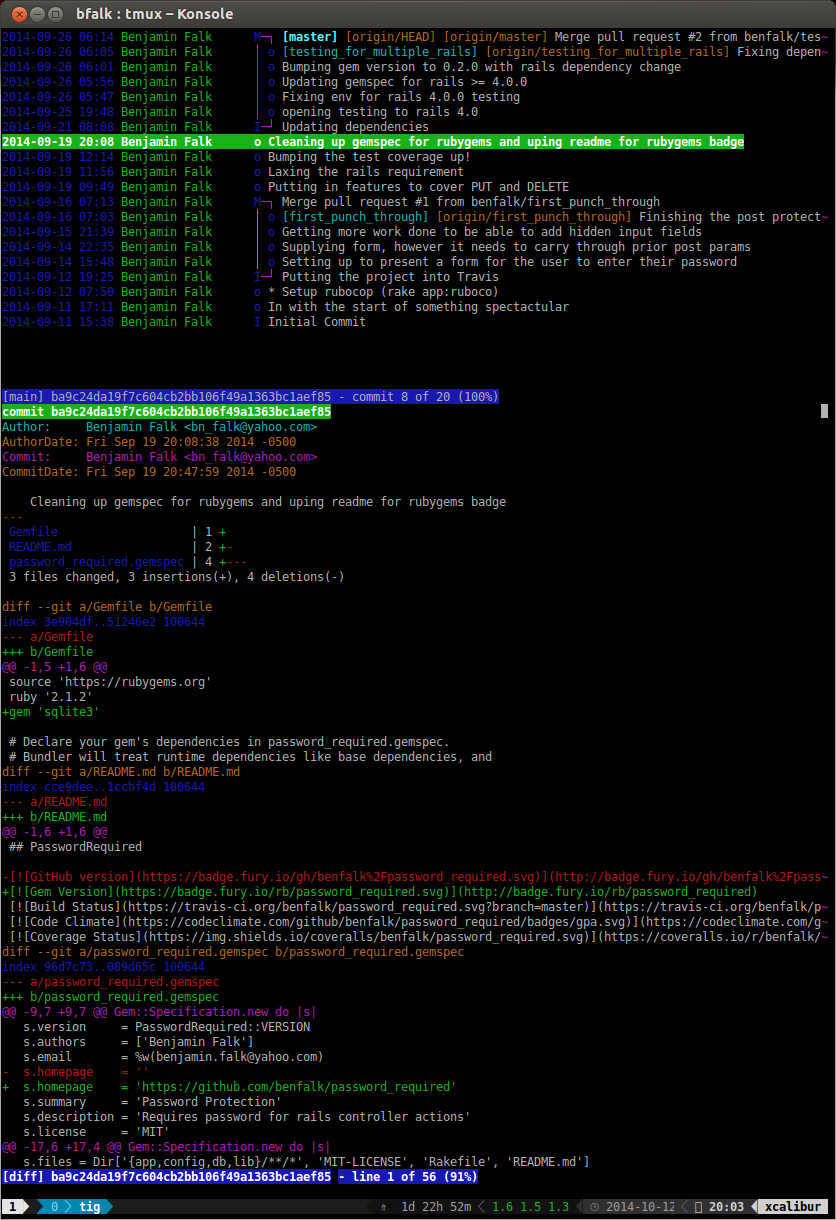Click password_required.gemspec in the diffstat list

click(x=96, y=562)
